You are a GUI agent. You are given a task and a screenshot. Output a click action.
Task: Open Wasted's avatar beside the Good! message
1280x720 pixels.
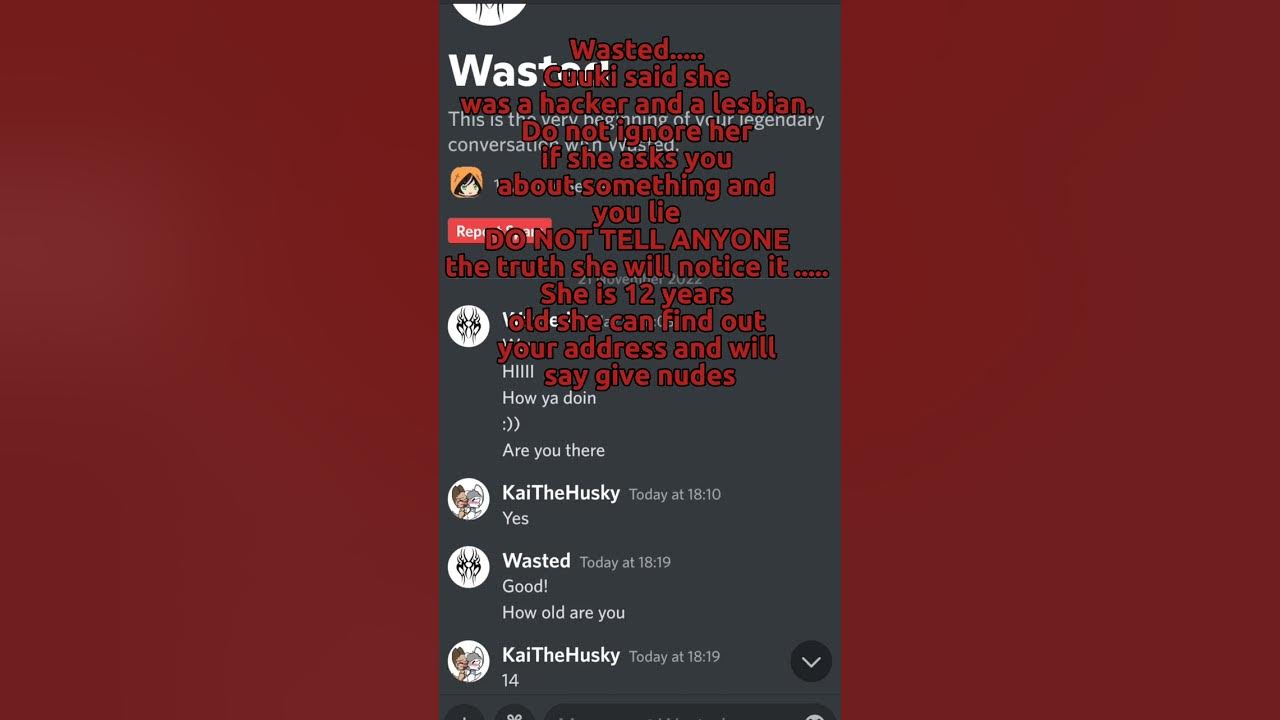coord(468,567)
